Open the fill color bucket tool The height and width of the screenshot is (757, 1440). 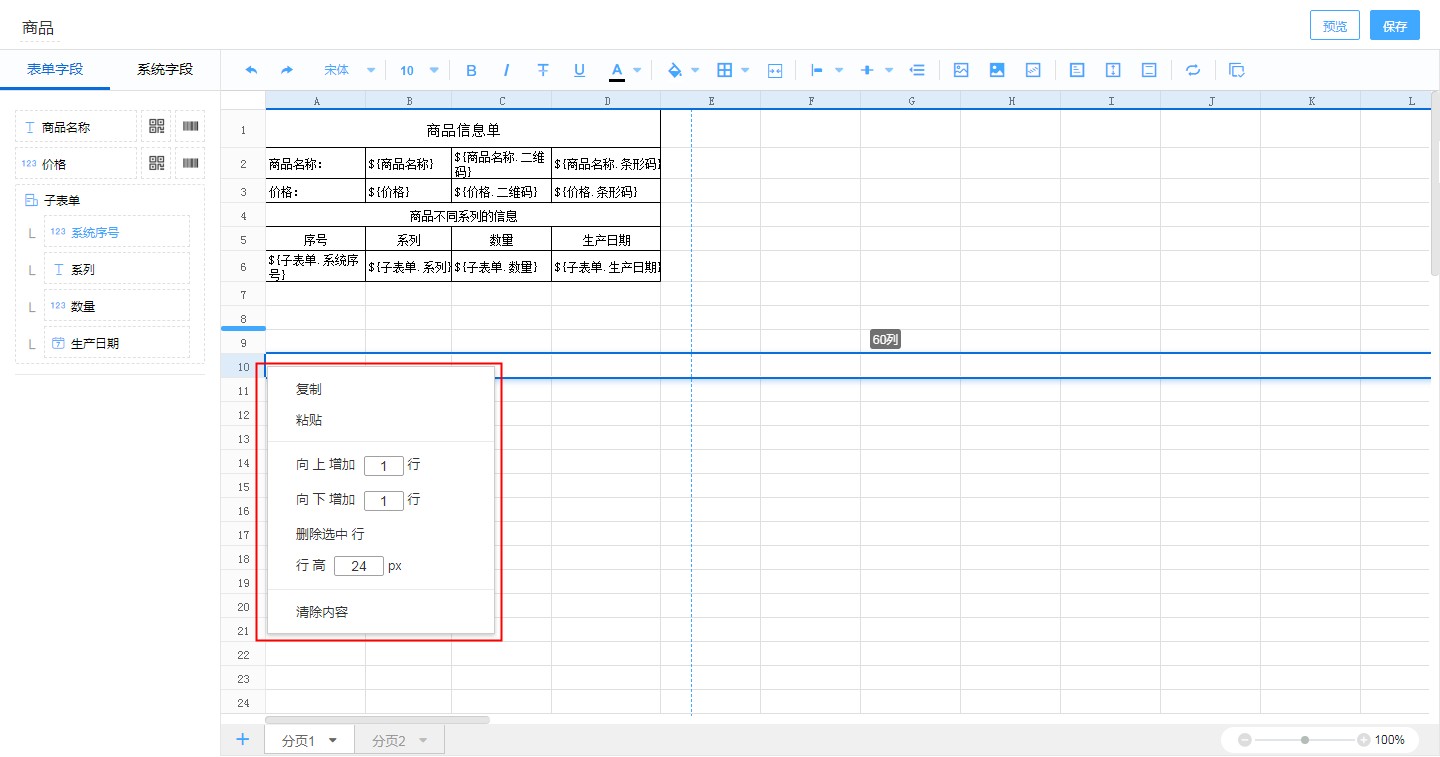[x=676, y=70]
